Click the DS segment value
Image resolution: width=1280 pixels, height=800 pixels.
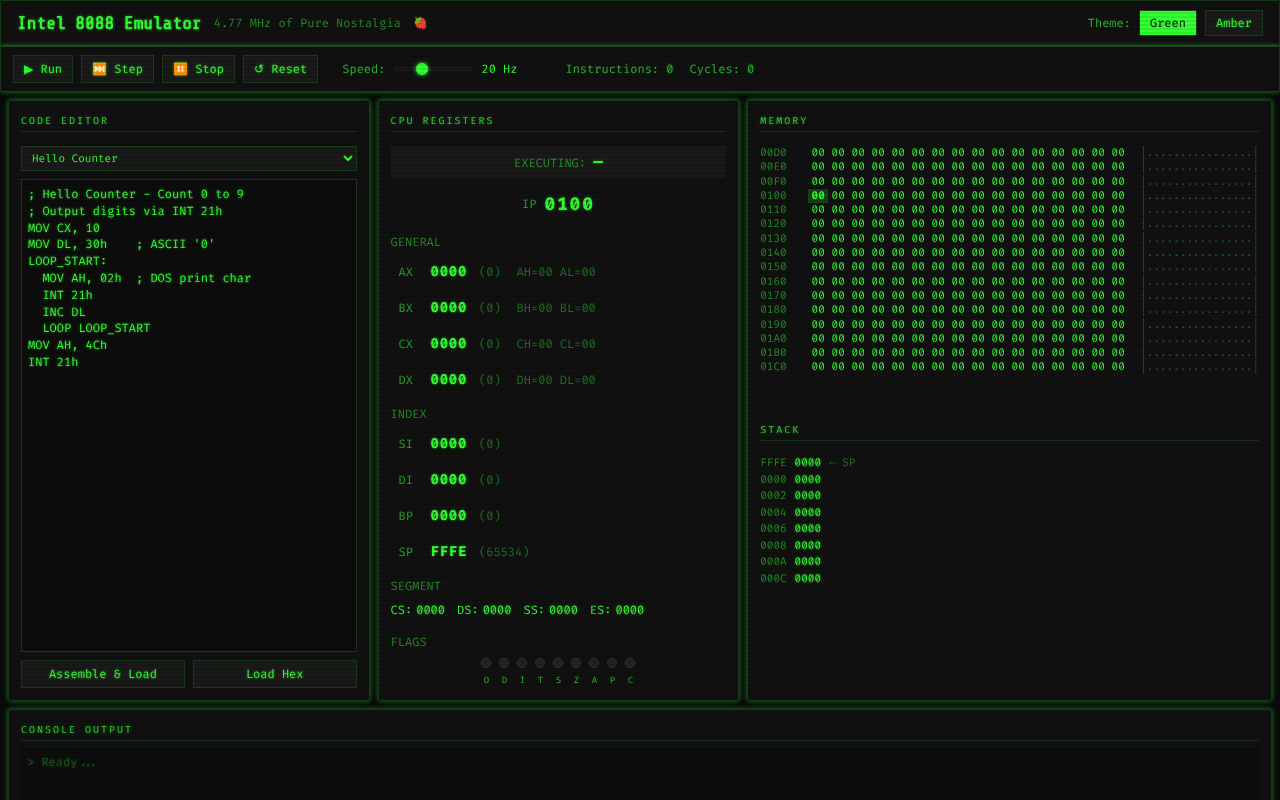pos(497,610)
